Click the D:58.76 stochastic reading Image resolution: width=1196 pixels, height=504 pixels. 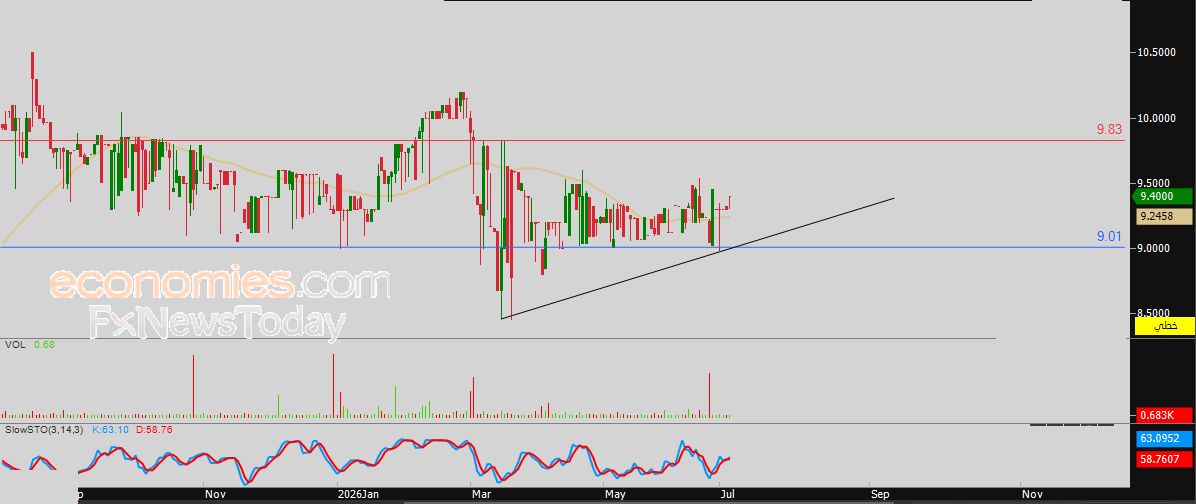point(154,430)
